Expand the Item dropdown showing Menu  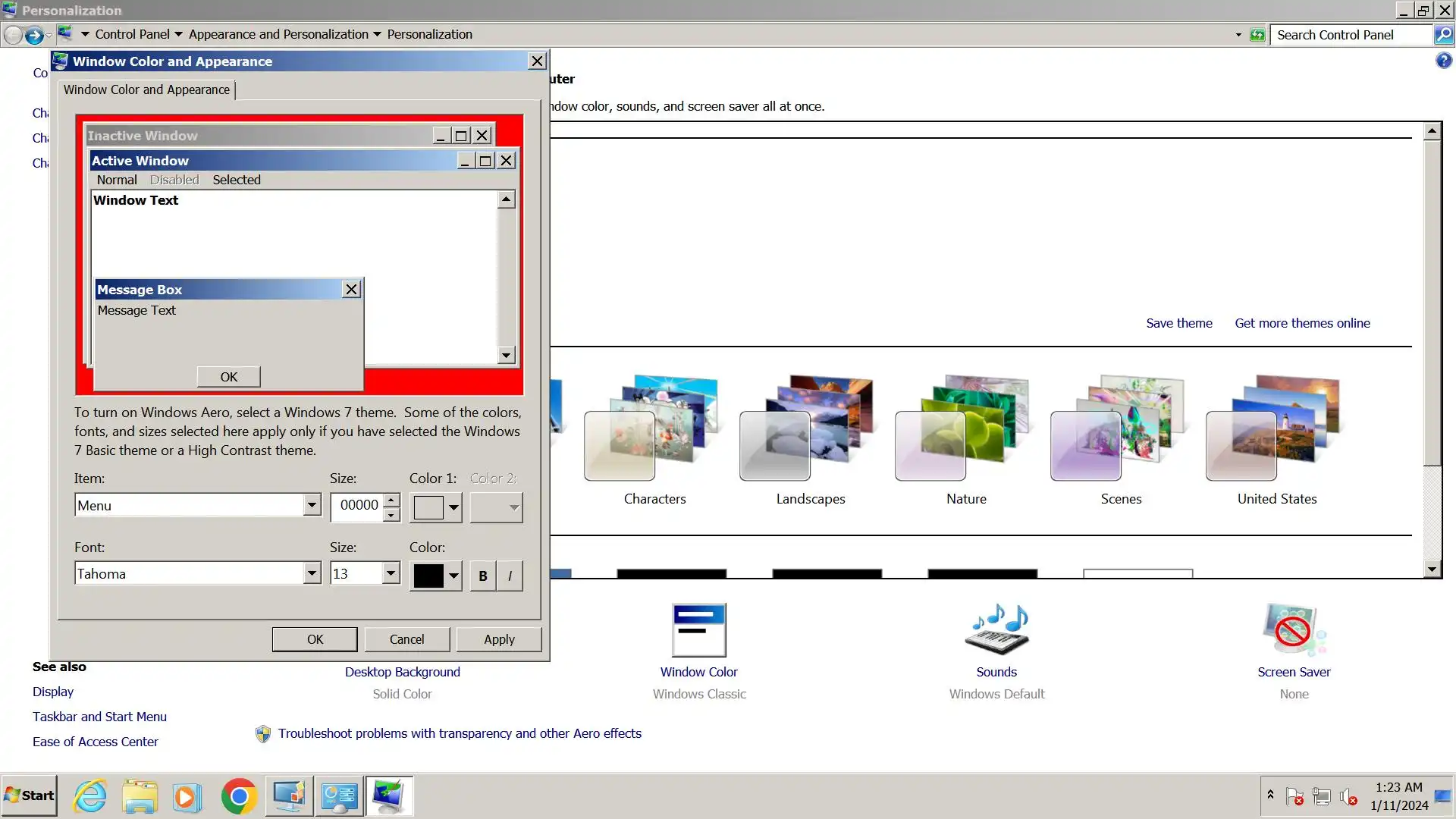tap(312, 505)
